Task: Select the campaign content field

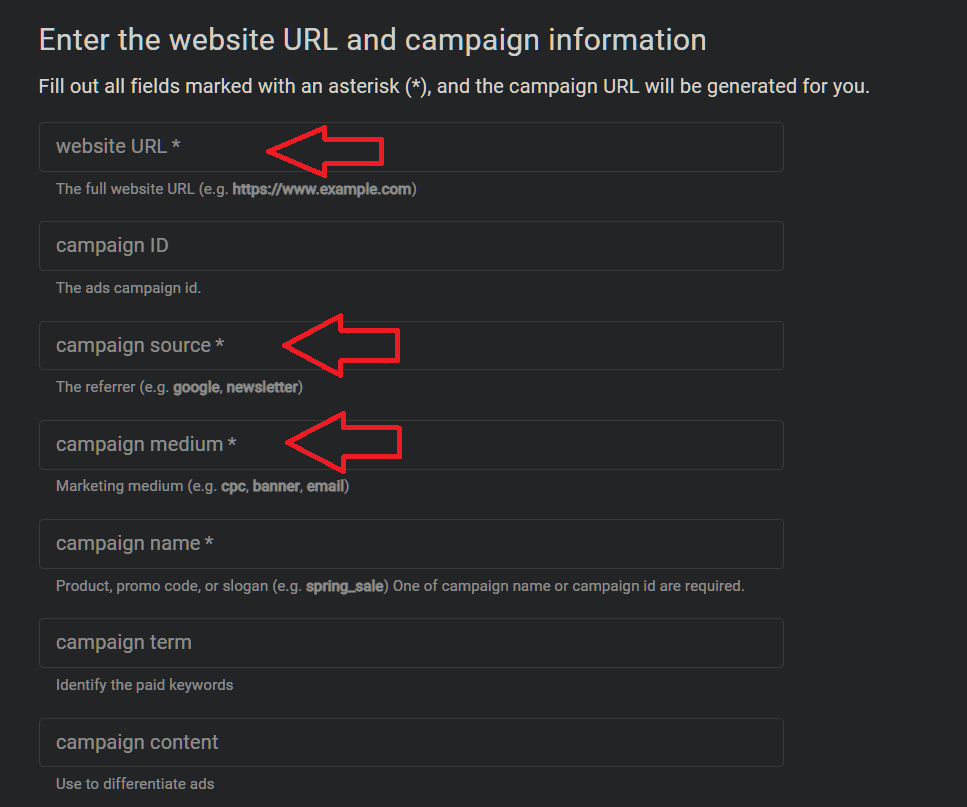Action: point(410,742)
